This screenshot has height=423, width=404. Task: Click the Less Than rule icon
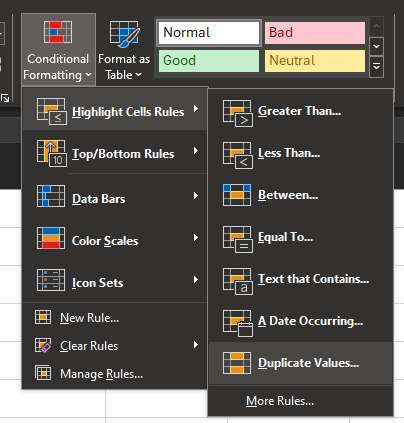(x=238, y=155)
